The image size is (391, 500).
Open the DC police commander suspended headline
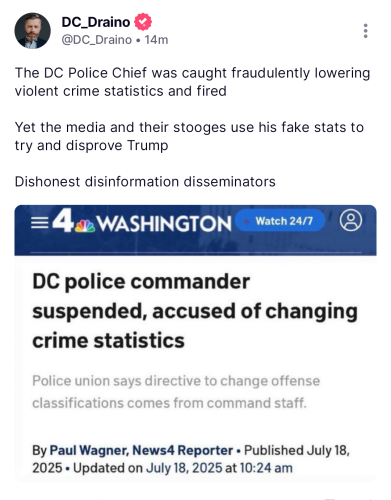point(195,311)
